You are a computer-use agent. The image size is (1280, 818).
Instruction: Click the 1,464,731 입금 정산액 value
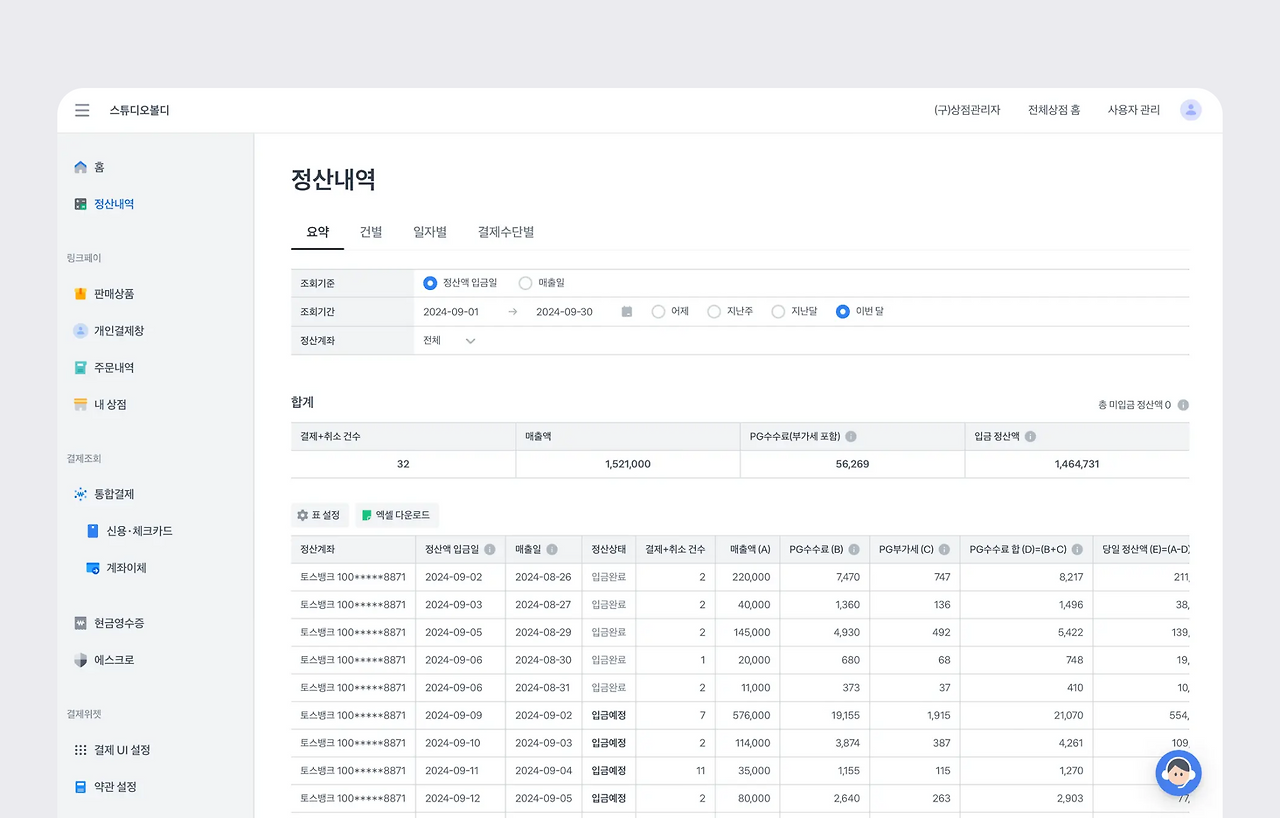pos(1077,464)
